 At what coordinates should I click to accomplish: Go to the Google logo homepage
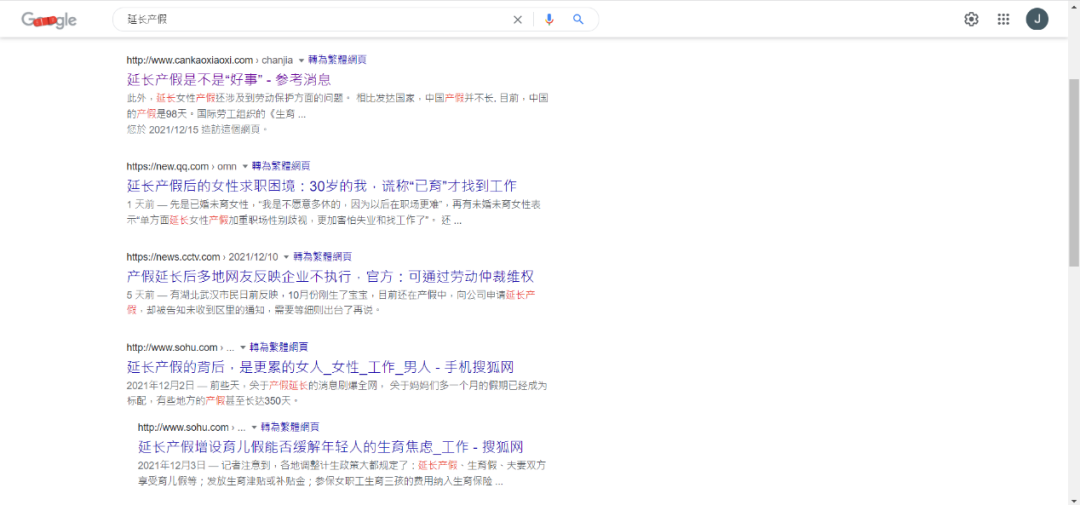pyautogui.click(x=49, y=20)
